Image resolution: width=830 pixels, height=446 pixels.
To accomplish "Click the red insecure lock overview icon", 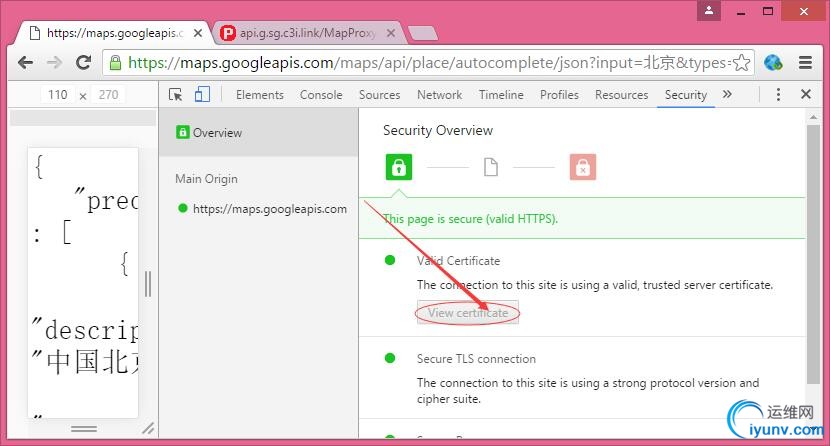I will coord(583,167).
